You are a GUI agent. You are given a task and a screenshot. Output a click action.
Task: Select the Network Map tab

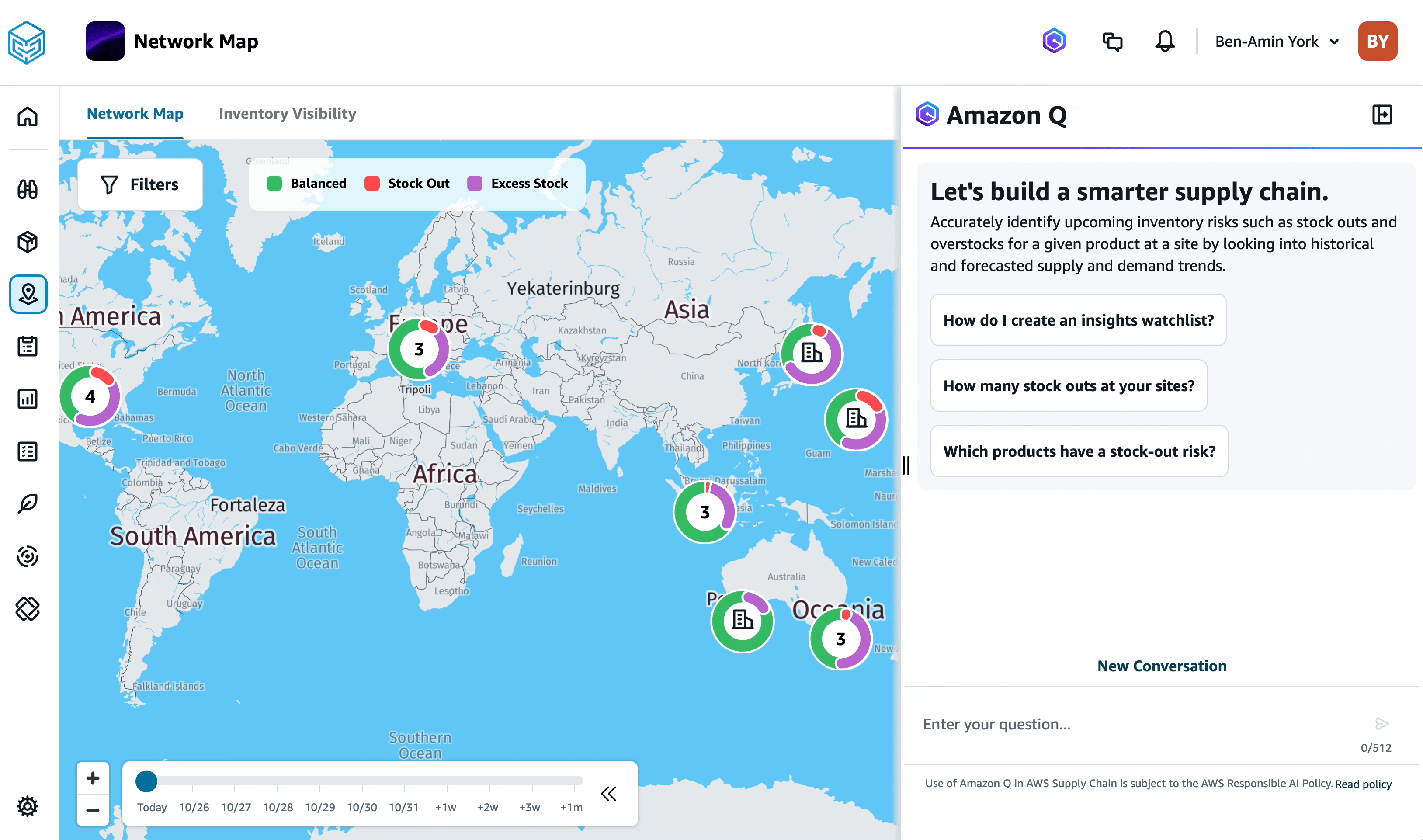click(x=135, y=114)
